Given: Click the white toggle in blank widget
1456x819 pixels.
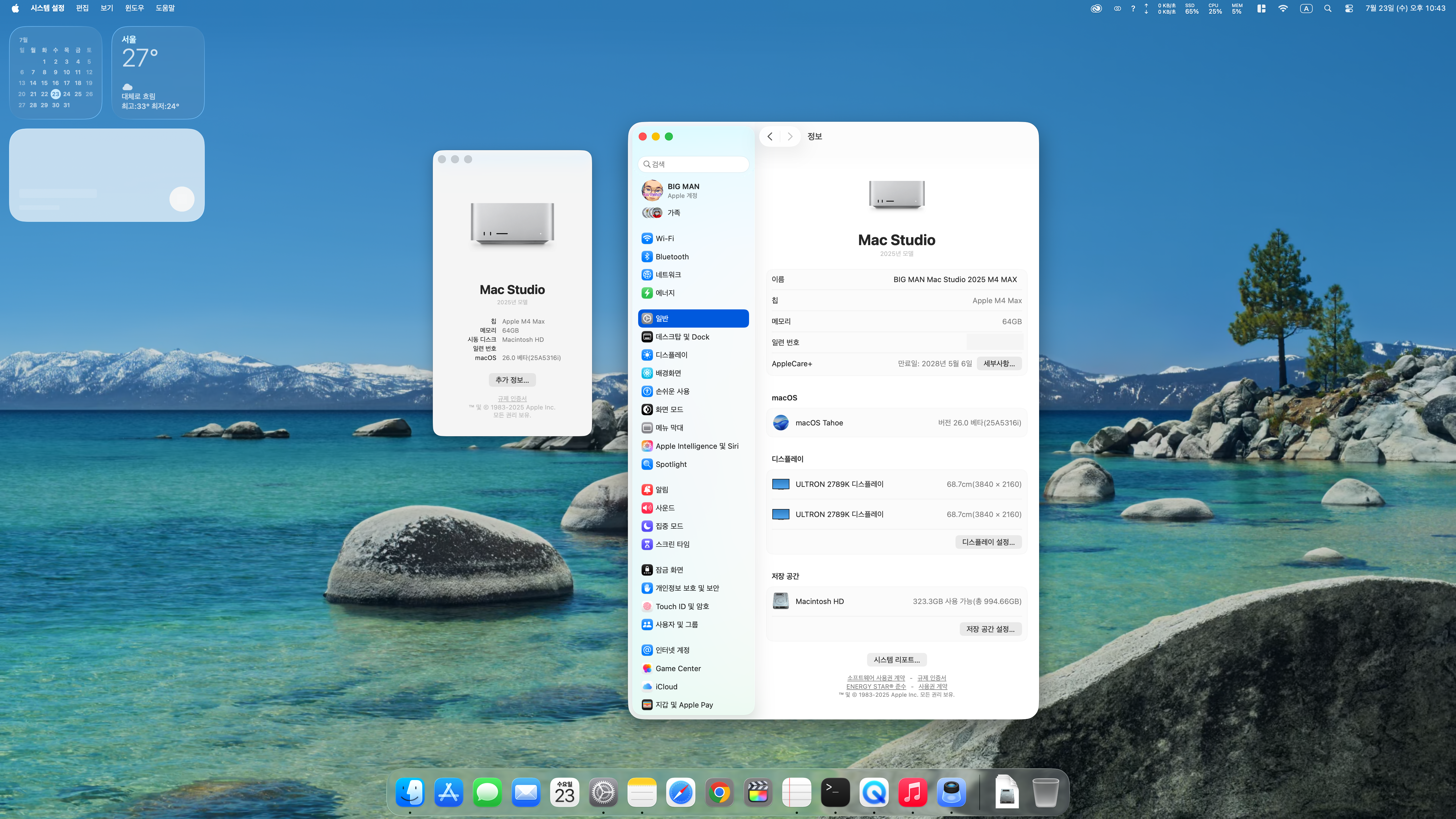Looking at the screenshot, I should pyautogui.click(x=182, y=199).
